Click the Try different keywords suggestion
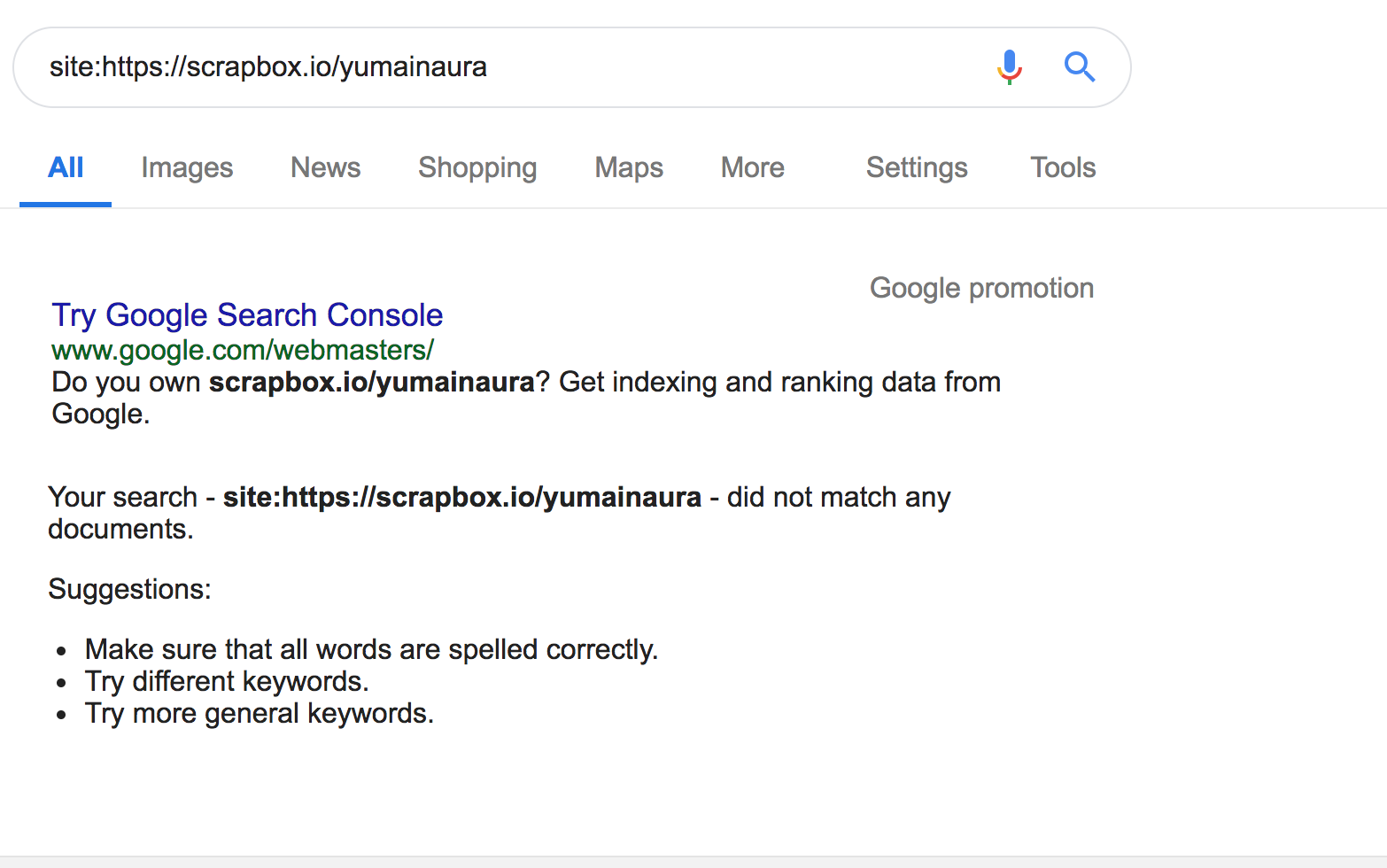The height and width of the screenshot is (868, 1387). click(x=226, y=681)
